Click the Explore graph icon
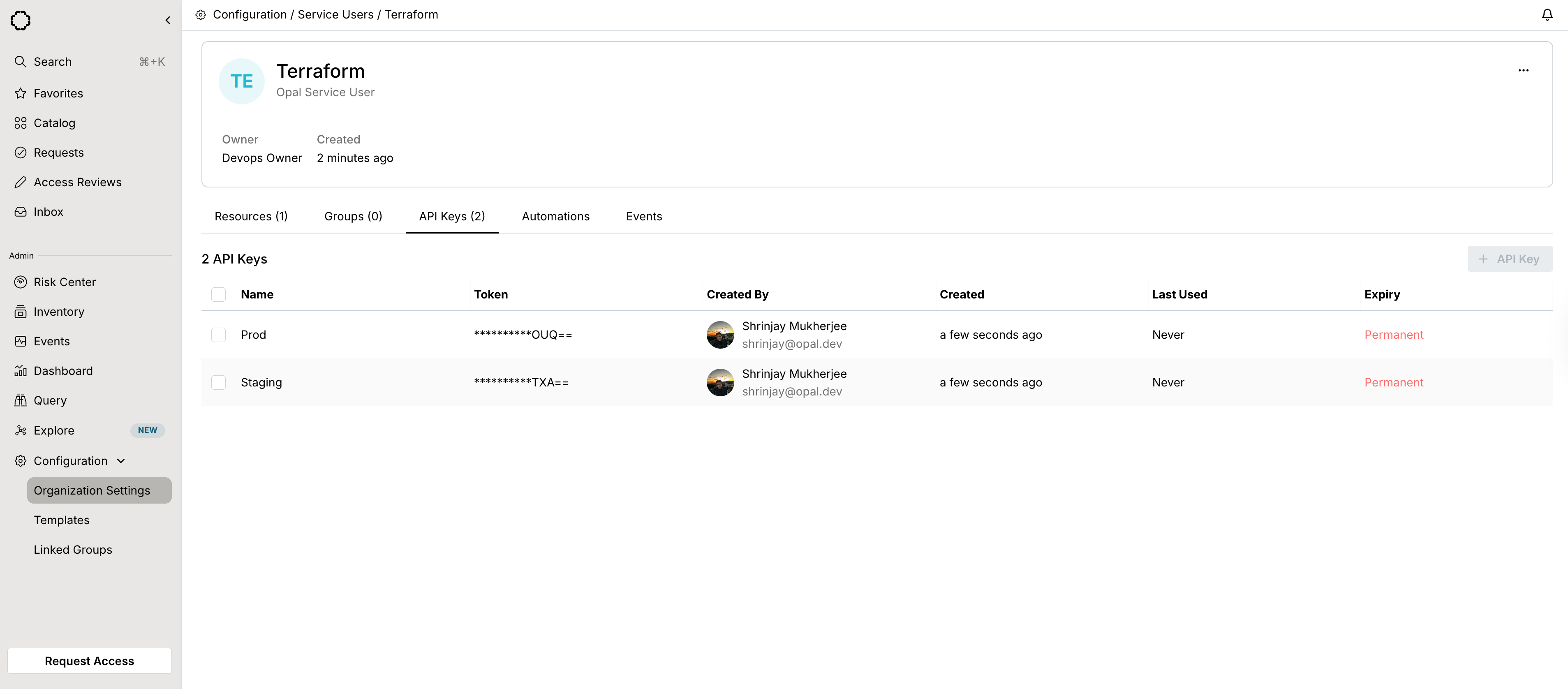Viewport: 1568px width, 689px height. pyautogui.click(x=21, y=430)
